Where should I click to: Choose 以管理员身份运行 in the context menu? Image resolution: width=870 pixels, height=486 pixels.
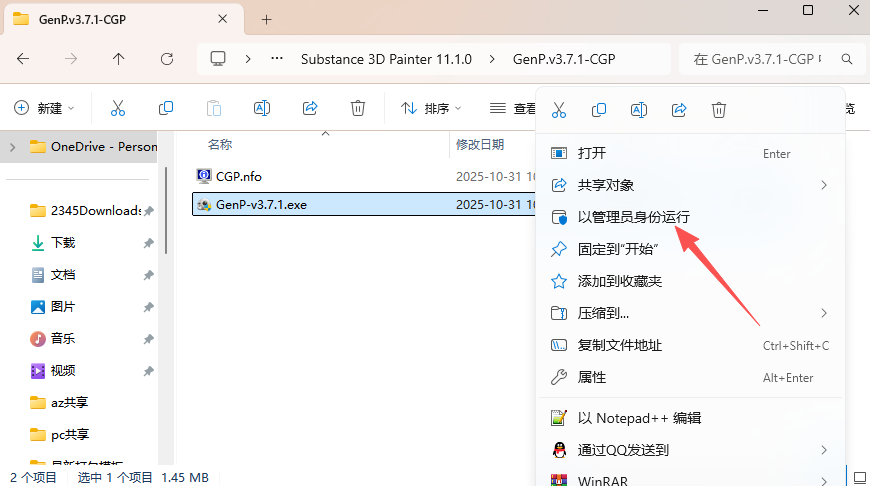pos(690,217)
